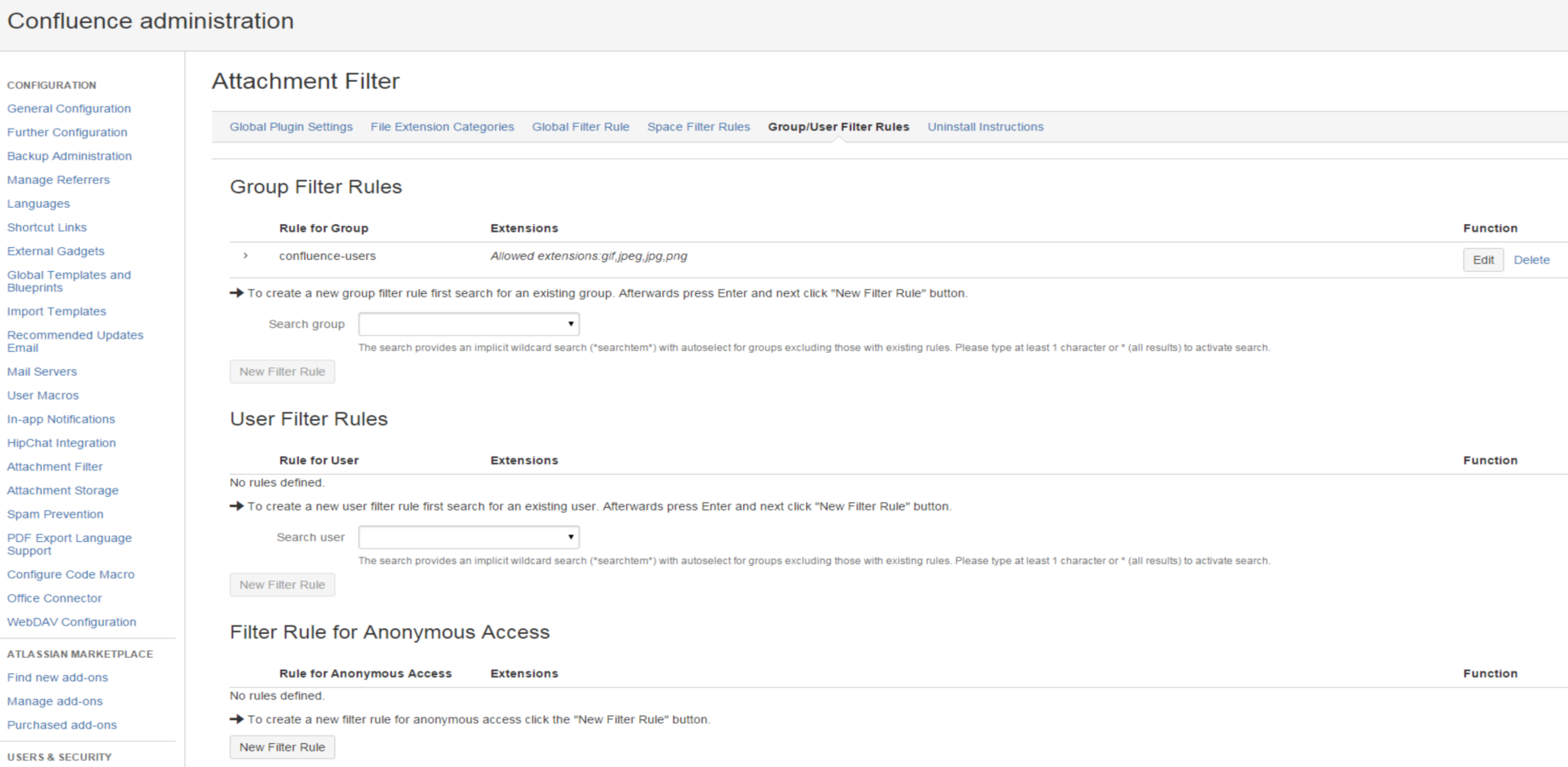The height and width of the screenshot is (767, 1568).
Task: Open Office Connector settings
Action: [x=54, y=598]
